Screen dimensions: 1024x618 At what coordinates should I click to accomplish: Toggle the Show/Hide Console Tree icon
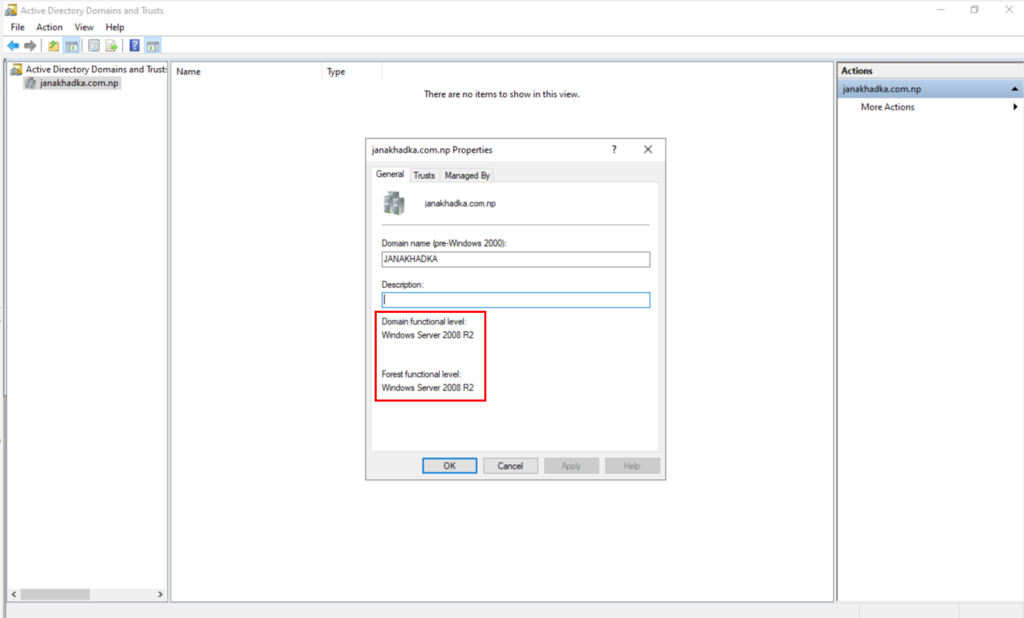72,46
